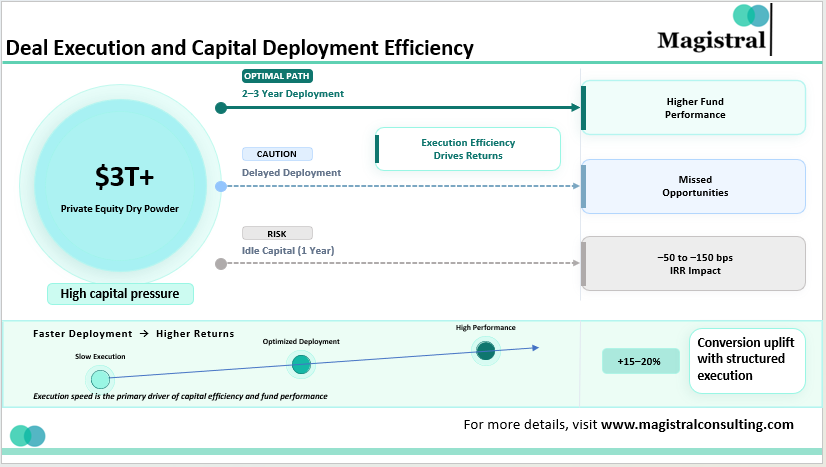The width and height of the screenshot is (826, 467).
Task: Select the High Performance circle marker
Action: click(x=486, y=350)
